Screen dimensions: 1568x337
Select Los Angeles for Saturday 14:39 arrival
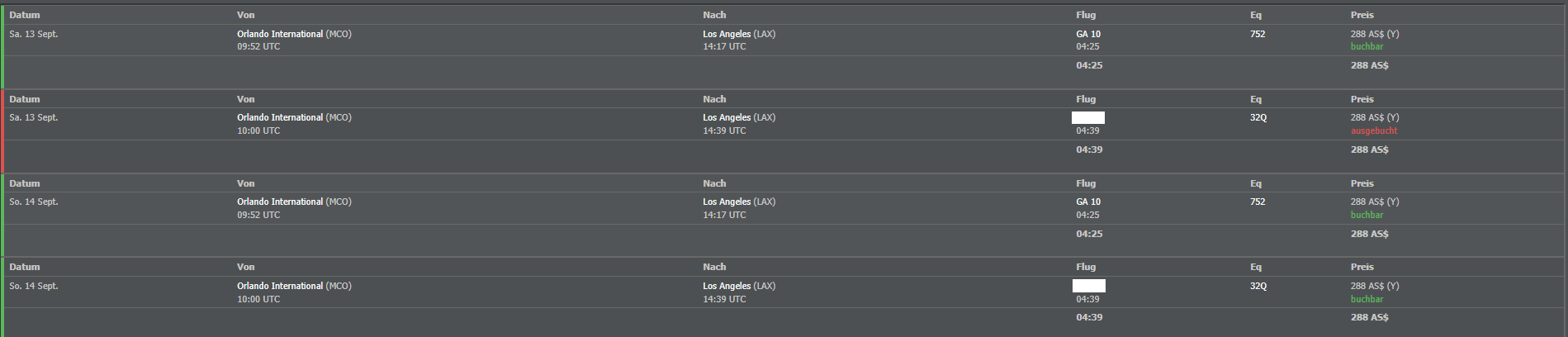pyautogui.click(x=727, y=117)
